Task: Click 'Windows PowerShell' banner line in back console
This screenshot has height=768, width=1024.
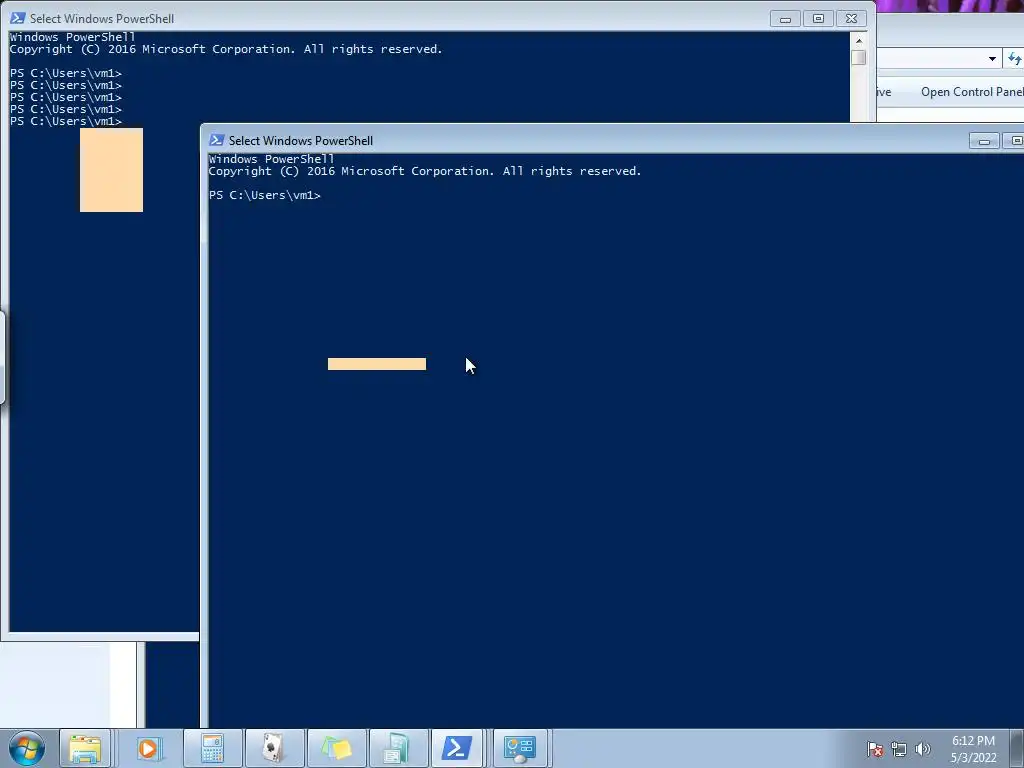Action: (x=72, y=37)
